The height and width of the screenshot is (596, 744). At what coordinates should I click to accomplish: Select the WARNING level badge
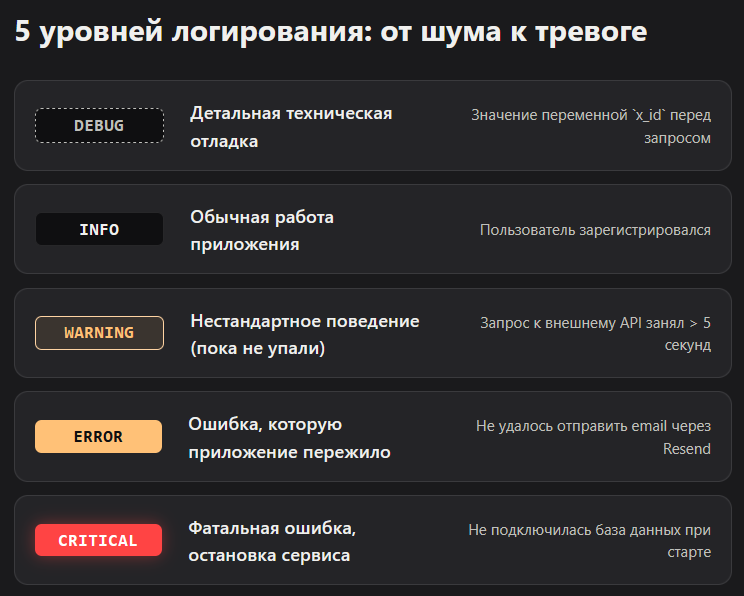tap(99, 333)
